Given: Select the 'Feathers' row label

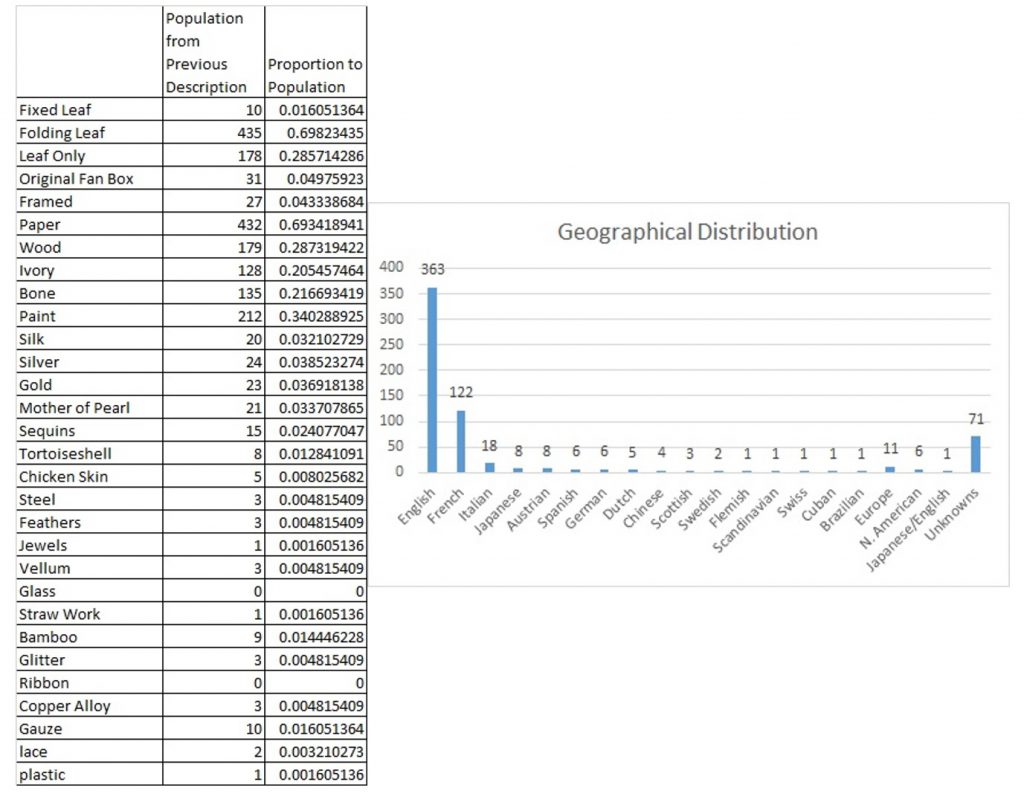Looking at the screenshot, I should tap(89, 522).
